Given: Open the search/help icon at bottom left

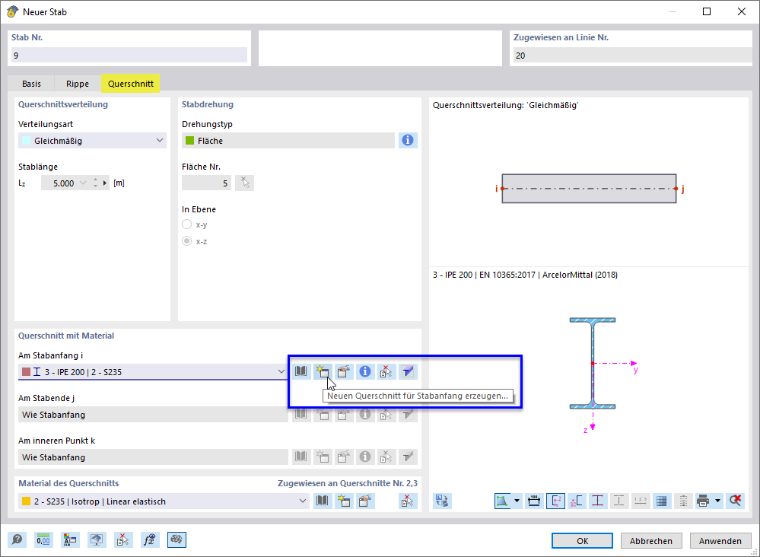Looking at the screenshot, I should coord(17,540).
